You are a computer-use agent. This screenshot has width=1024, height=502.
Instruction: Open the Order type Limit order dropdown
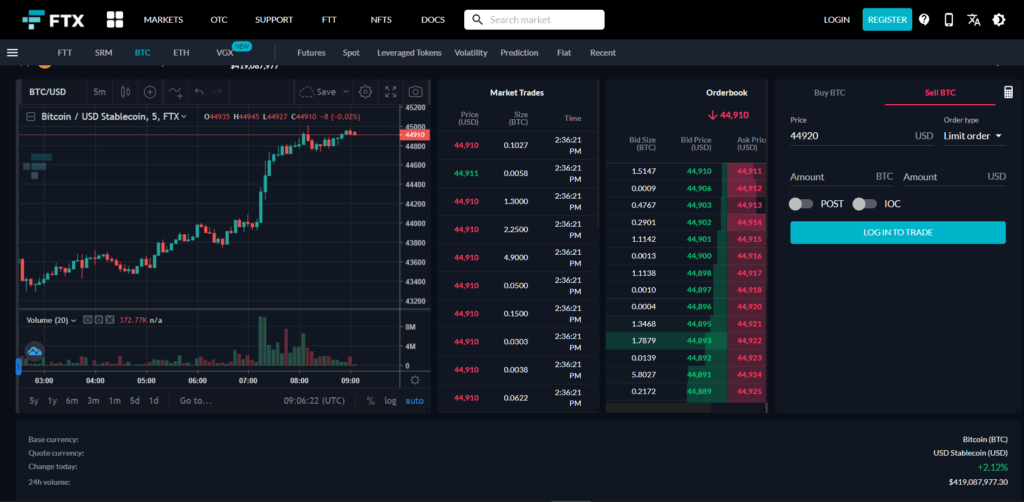(973, 136)
